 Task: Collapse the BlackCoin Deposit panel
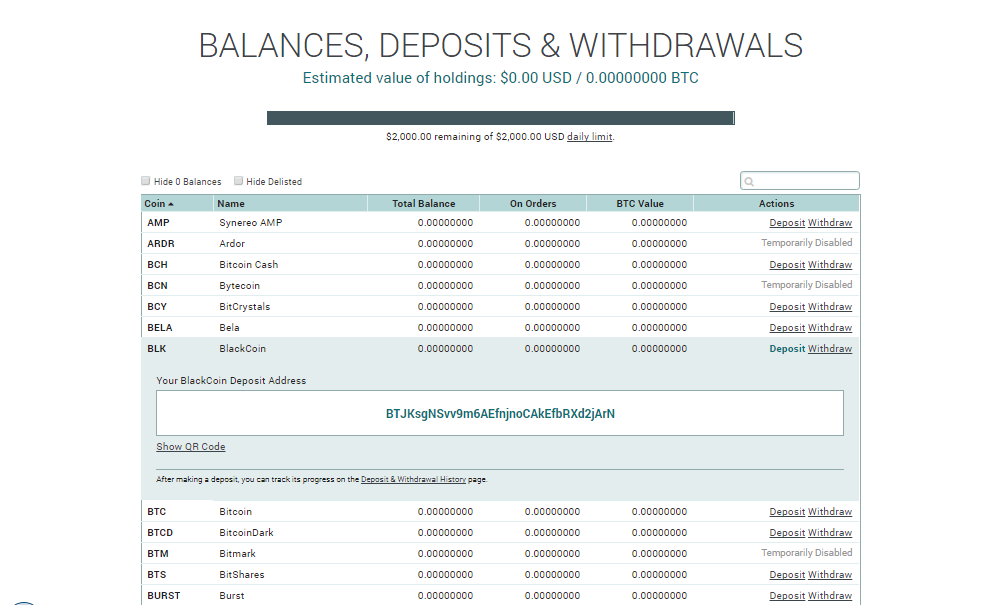(787, 348)
